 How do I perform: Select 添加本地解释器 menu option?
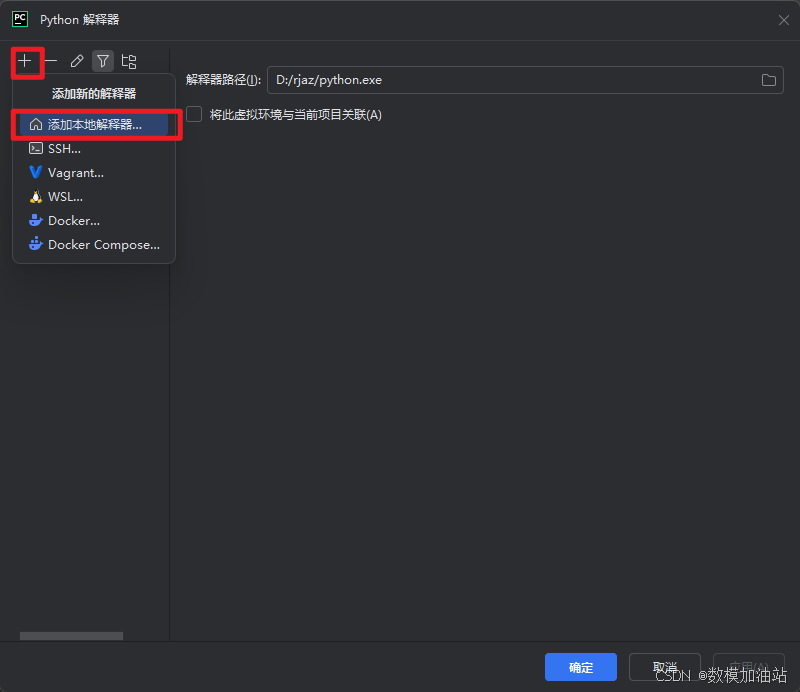pos(94,125)
